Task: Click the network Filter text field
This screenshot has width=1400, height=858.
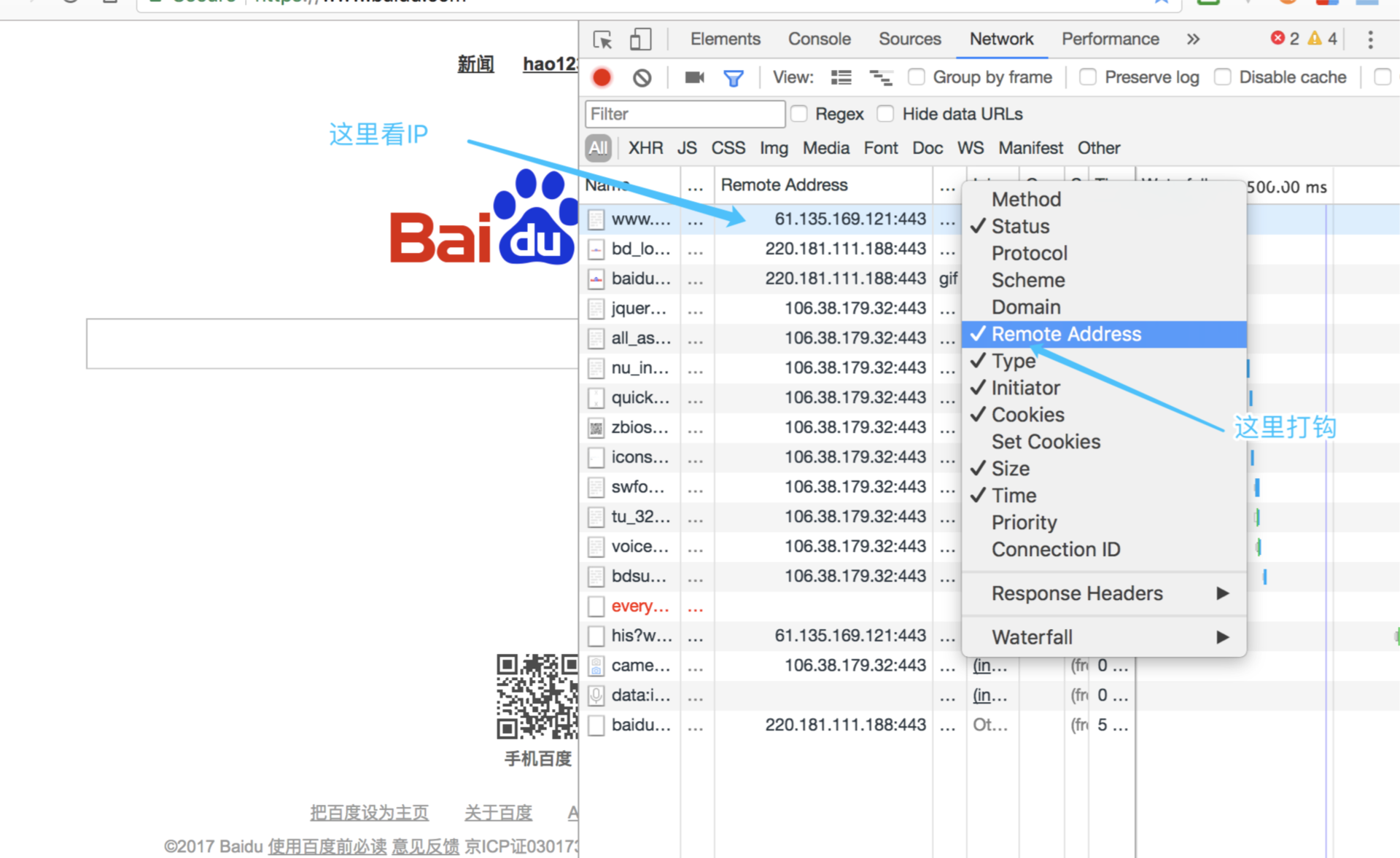Action: click(x=685, y=114)
